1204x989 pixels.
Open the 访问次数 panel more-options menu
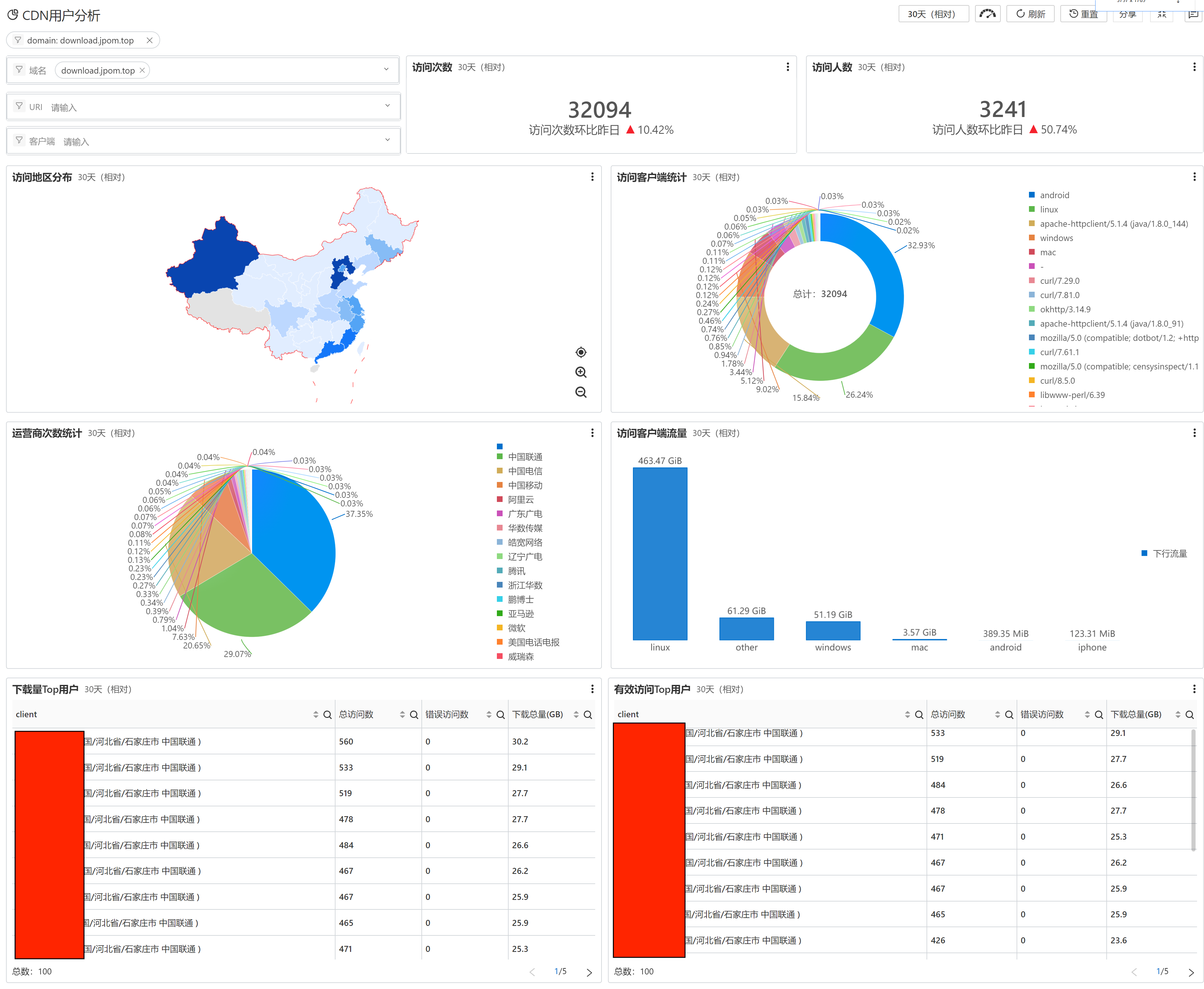[x=787, y=67]
